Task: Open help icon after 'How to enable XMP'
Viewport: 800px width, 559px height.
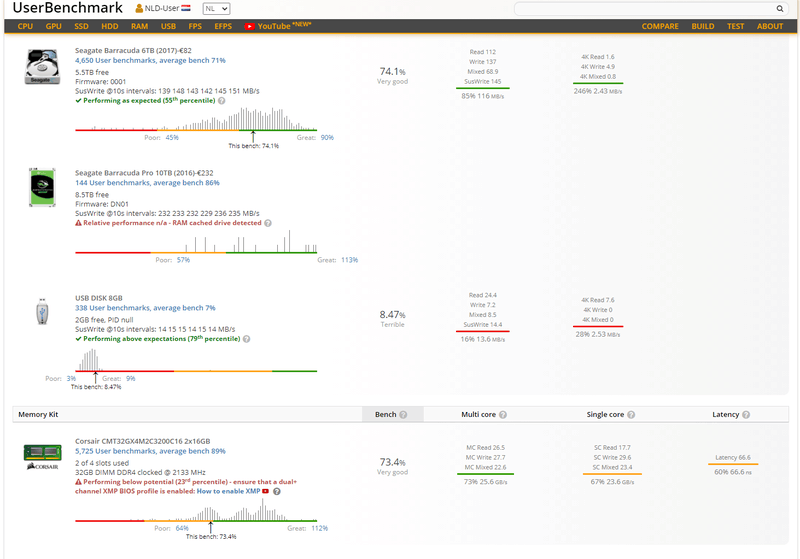Action: click(277, 492)
